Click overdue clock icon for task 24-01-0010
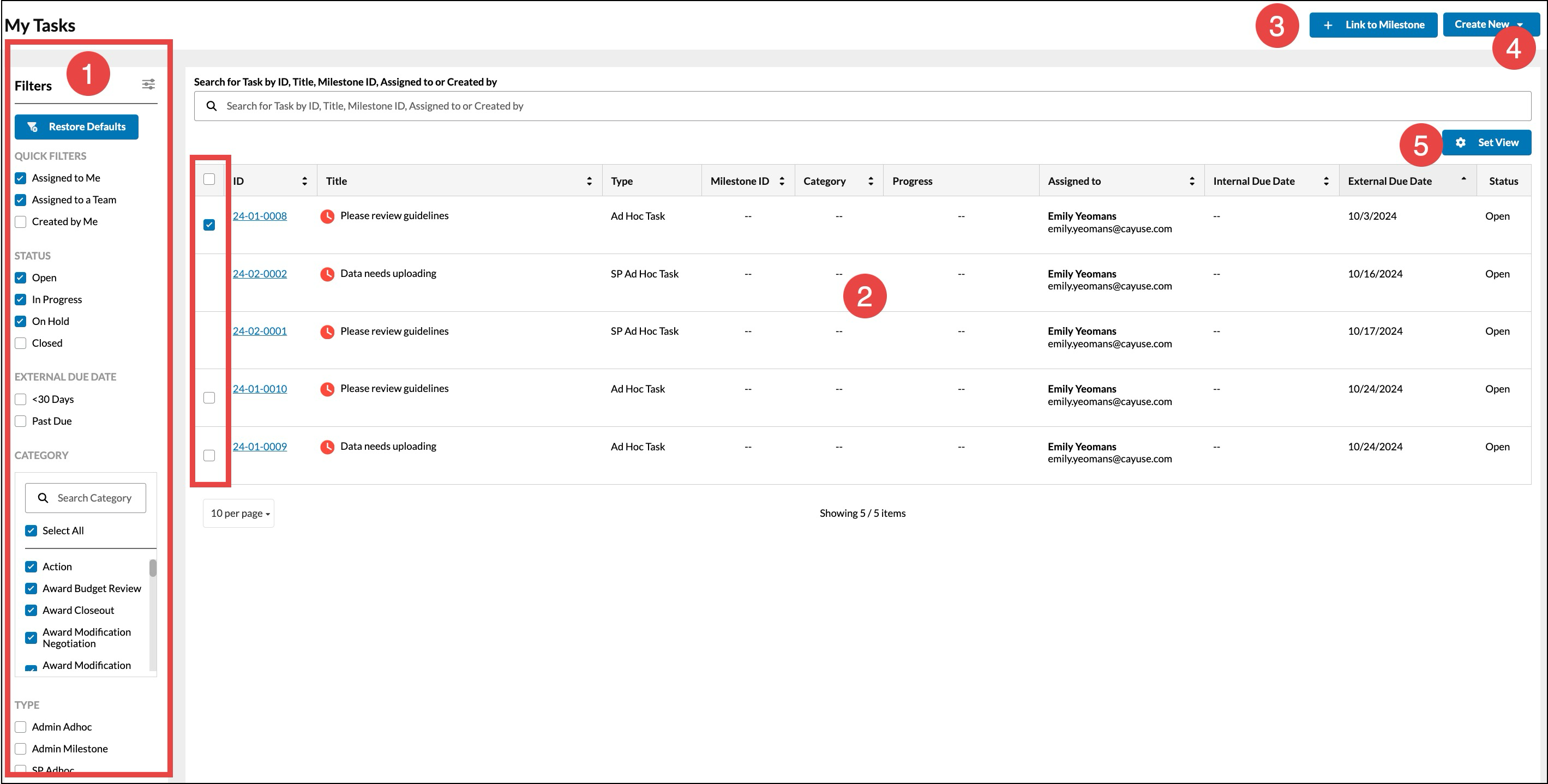Viewport: 1548px width, 784px height. [x=327, y=389]
